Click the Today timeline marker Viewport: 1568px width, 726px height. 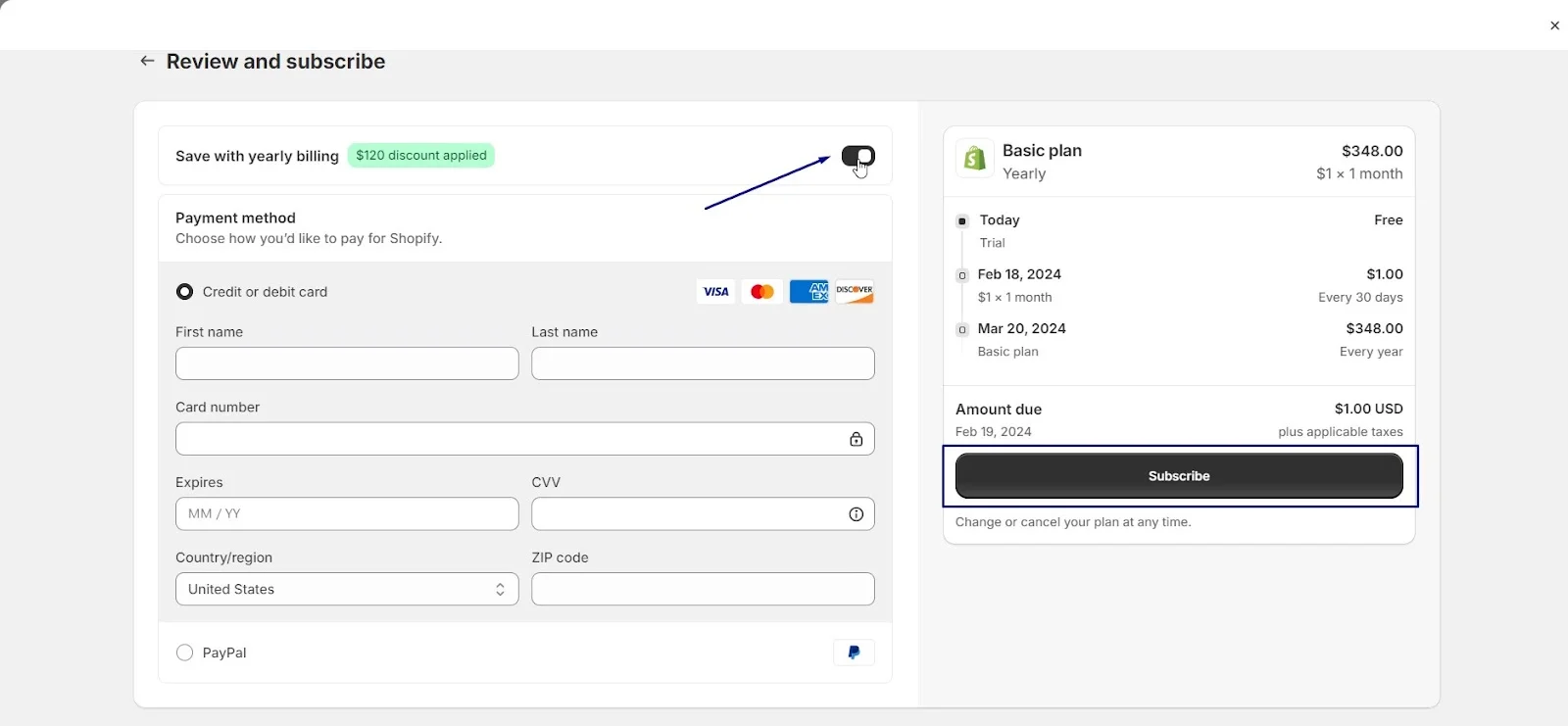[x=962, y=221]
